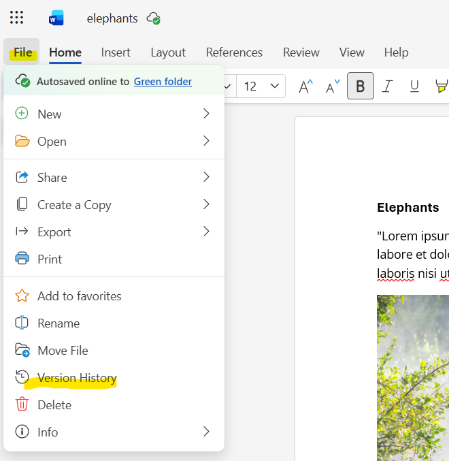Select New from the File menu
The image size is (449, 461).
point(114,114)
